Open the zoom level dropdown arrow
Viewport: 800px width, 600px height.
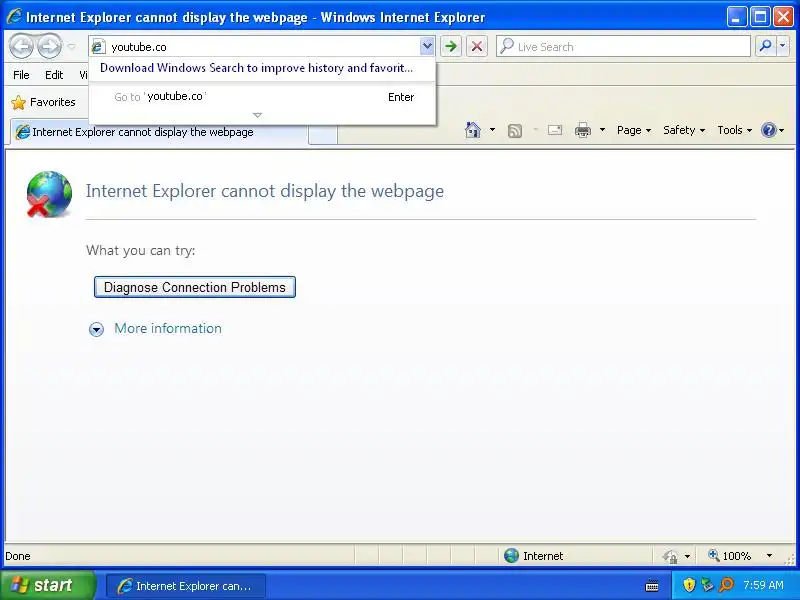769,556
